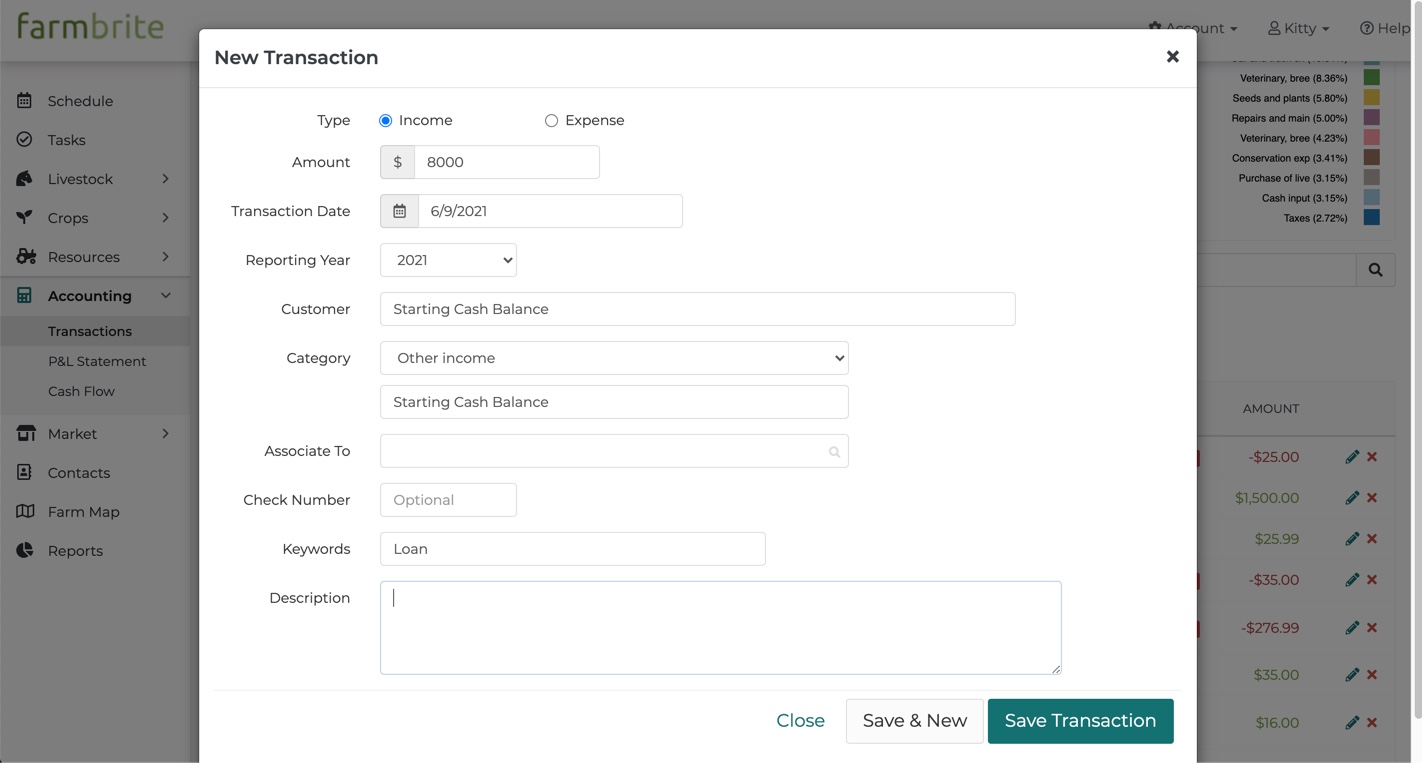Delete the -$276.99 transaction with red X
This screenshot has width=1422, height=764.
click(x=1372, y=628)
